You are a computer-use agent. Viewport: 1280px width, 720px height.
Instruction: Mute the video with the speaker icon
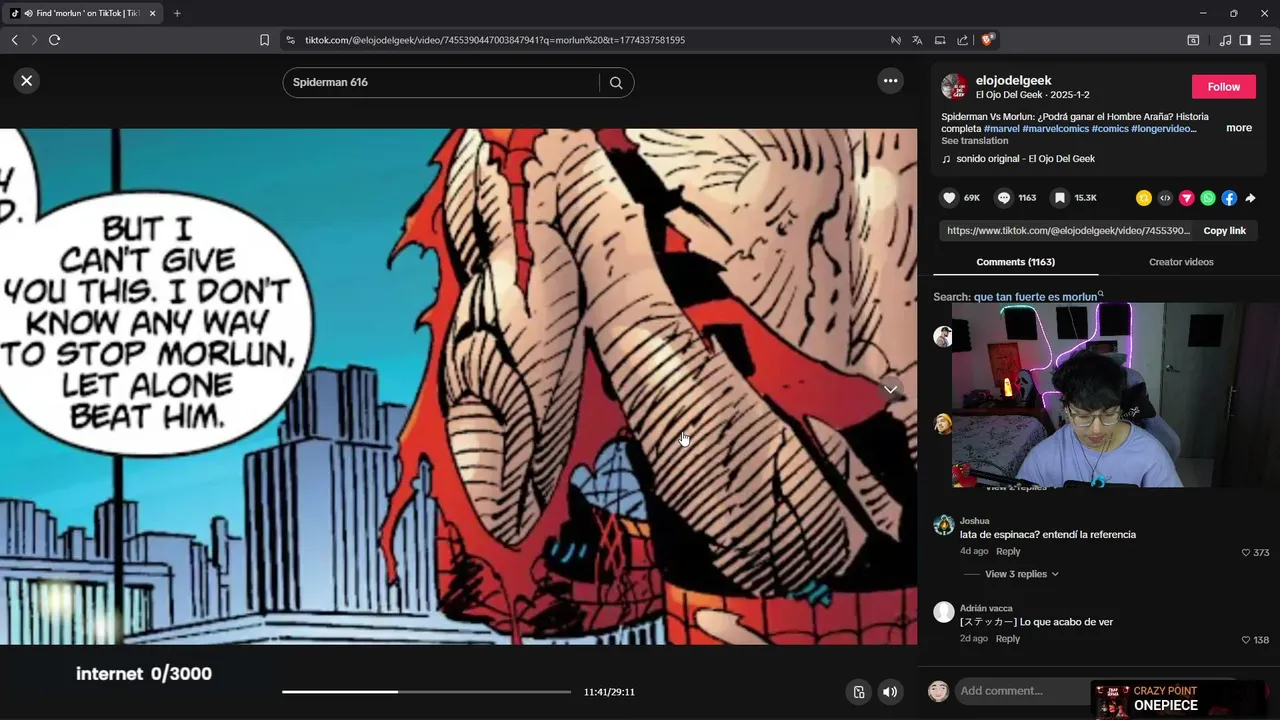pyautogui.click(x=890, y=692)
